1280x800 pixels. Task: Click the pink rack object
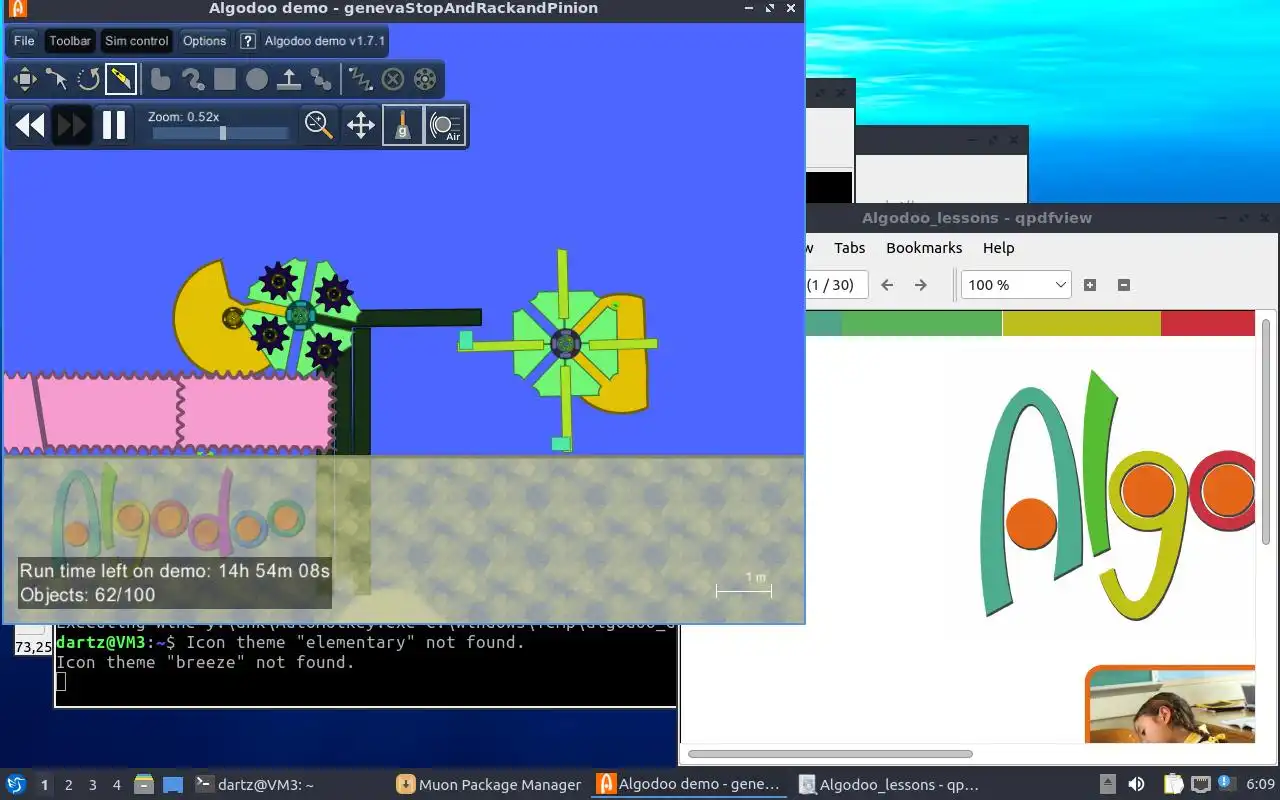(170, 412)
